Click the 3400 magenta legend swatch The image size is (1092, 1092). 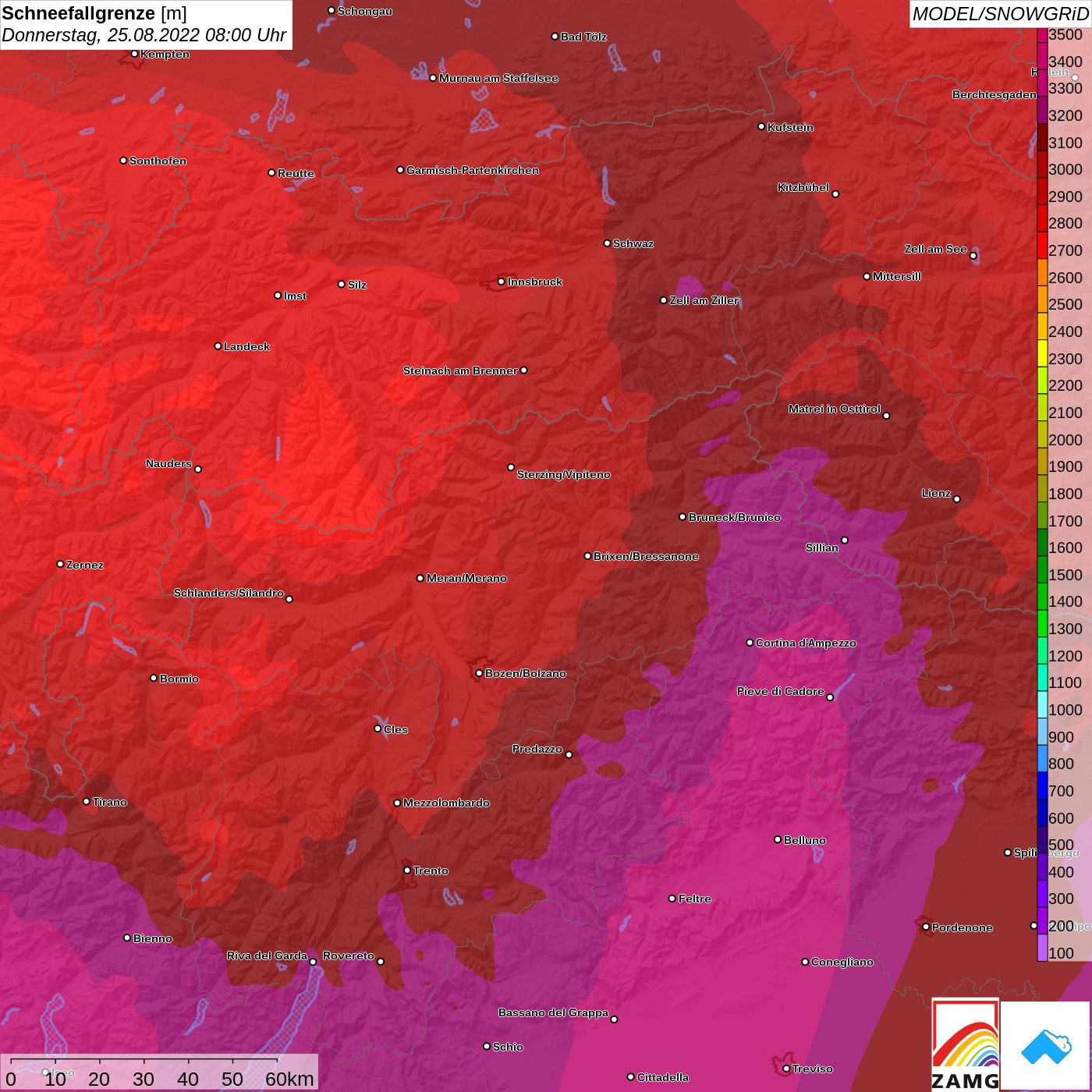(1042, 55)
